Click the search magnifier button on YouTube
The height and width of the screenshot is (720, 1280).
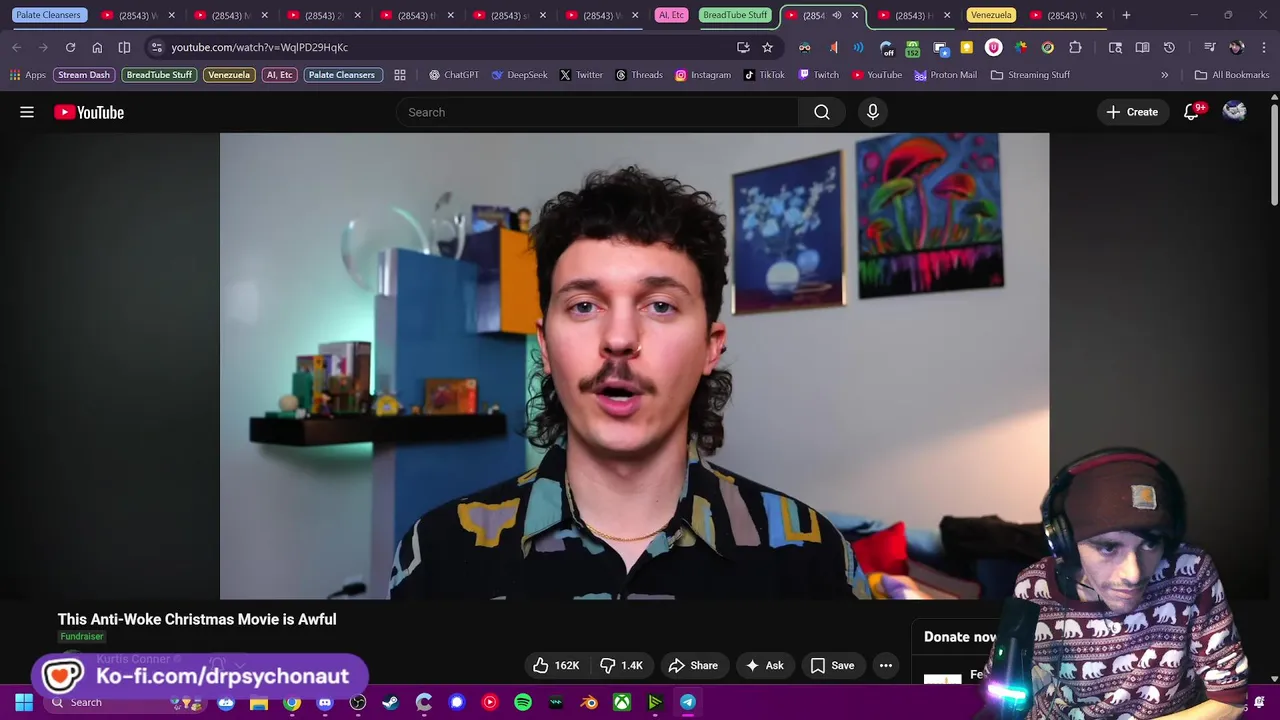822,112
